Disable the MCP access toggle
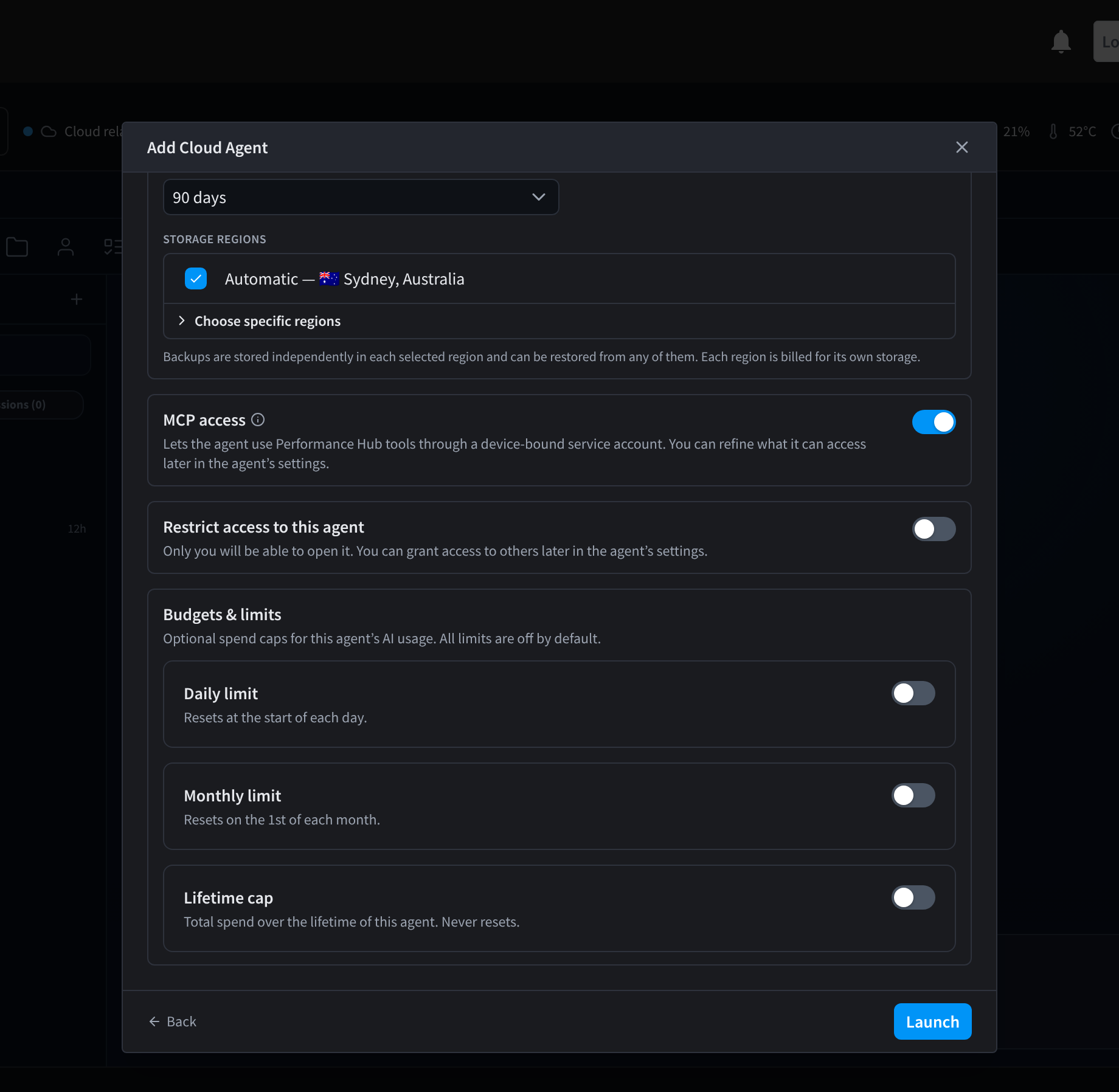The image size is (1119, 1092). tap(934, 422)
